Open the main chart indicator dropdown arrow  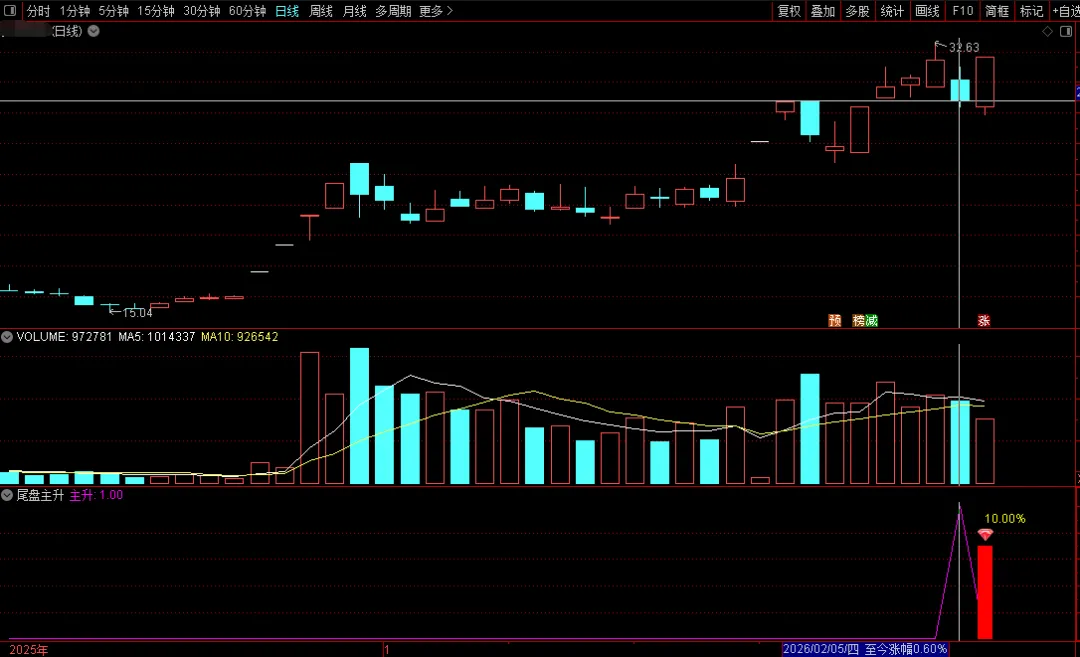pos(94,31)
